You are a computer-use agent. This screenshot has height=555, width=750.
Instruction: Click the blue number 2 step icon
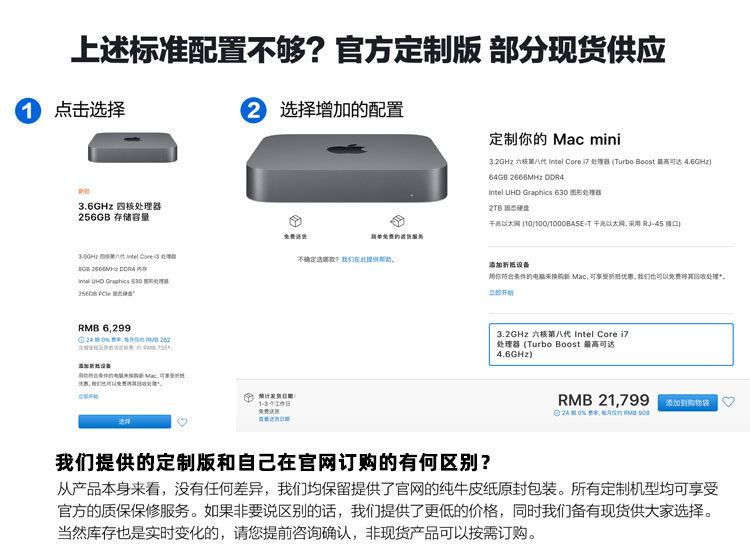pyautogui.click(x=253, y=111)
